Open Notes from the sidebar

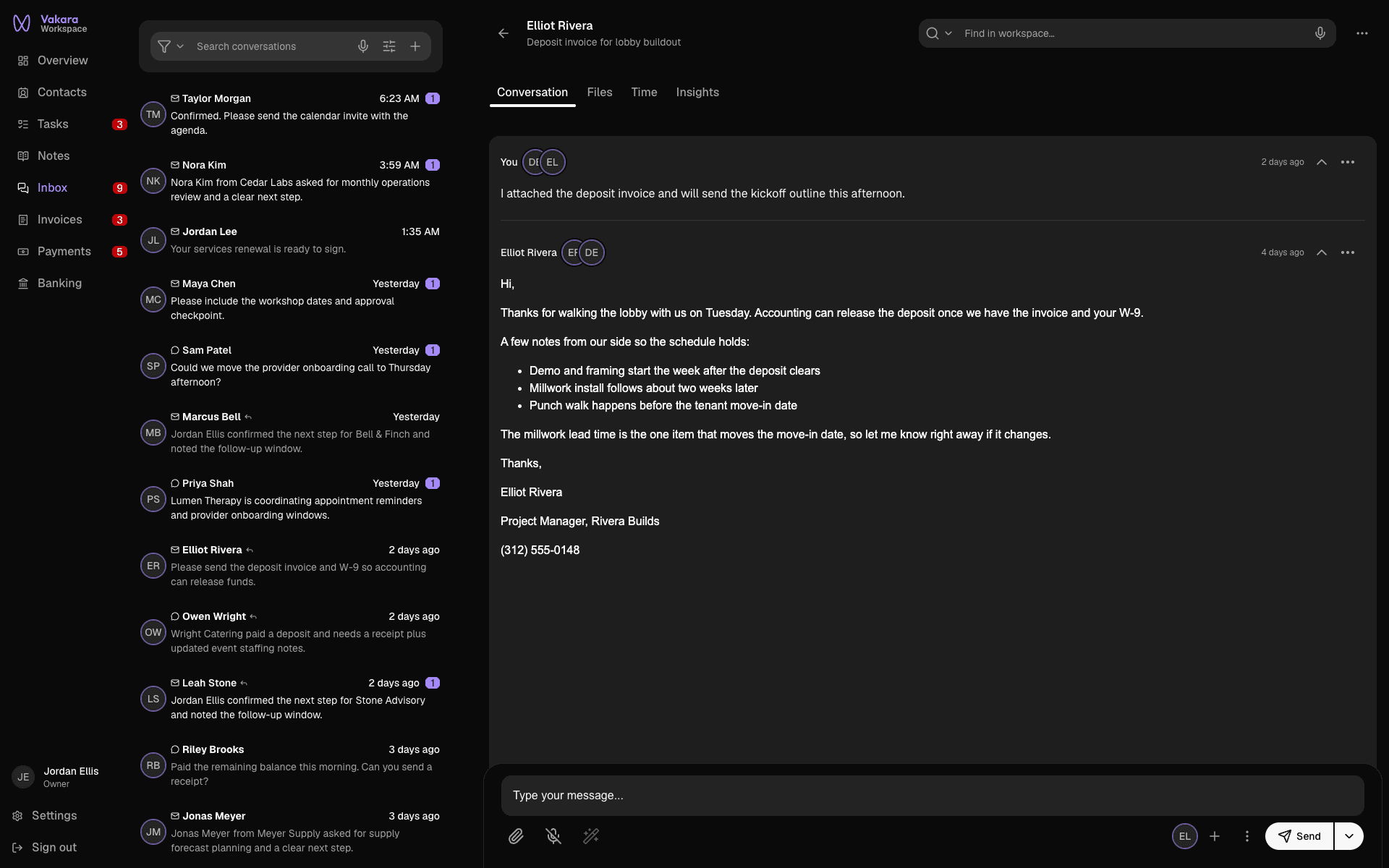point(69,156)
